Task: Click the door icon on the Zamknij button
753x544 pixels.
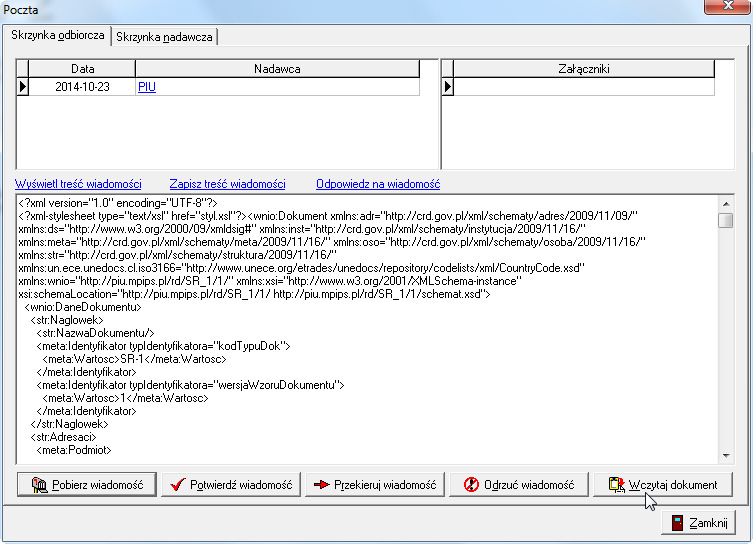Action: (677, 523)
